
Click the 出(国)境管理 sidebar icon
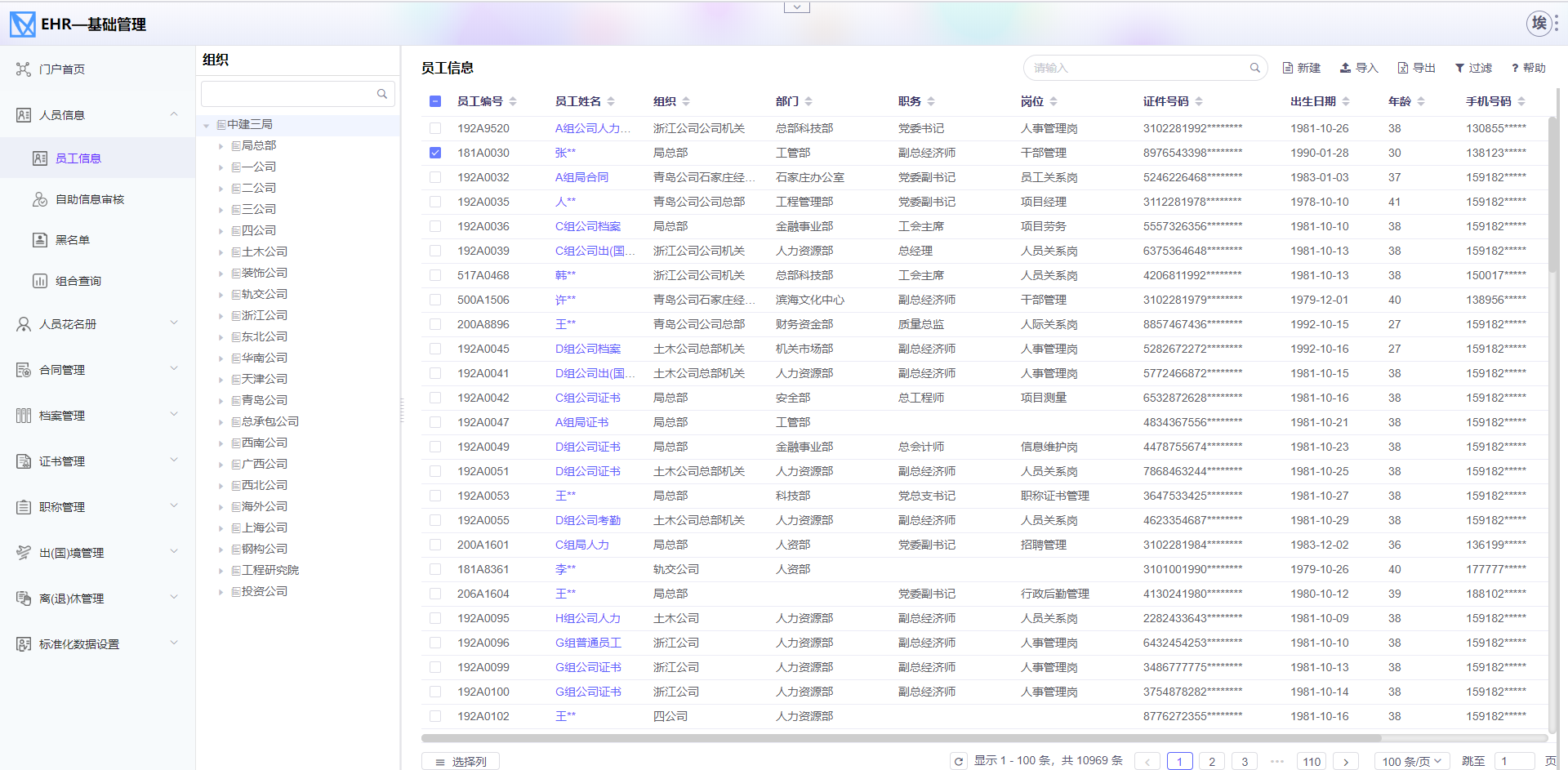[24, 553]
